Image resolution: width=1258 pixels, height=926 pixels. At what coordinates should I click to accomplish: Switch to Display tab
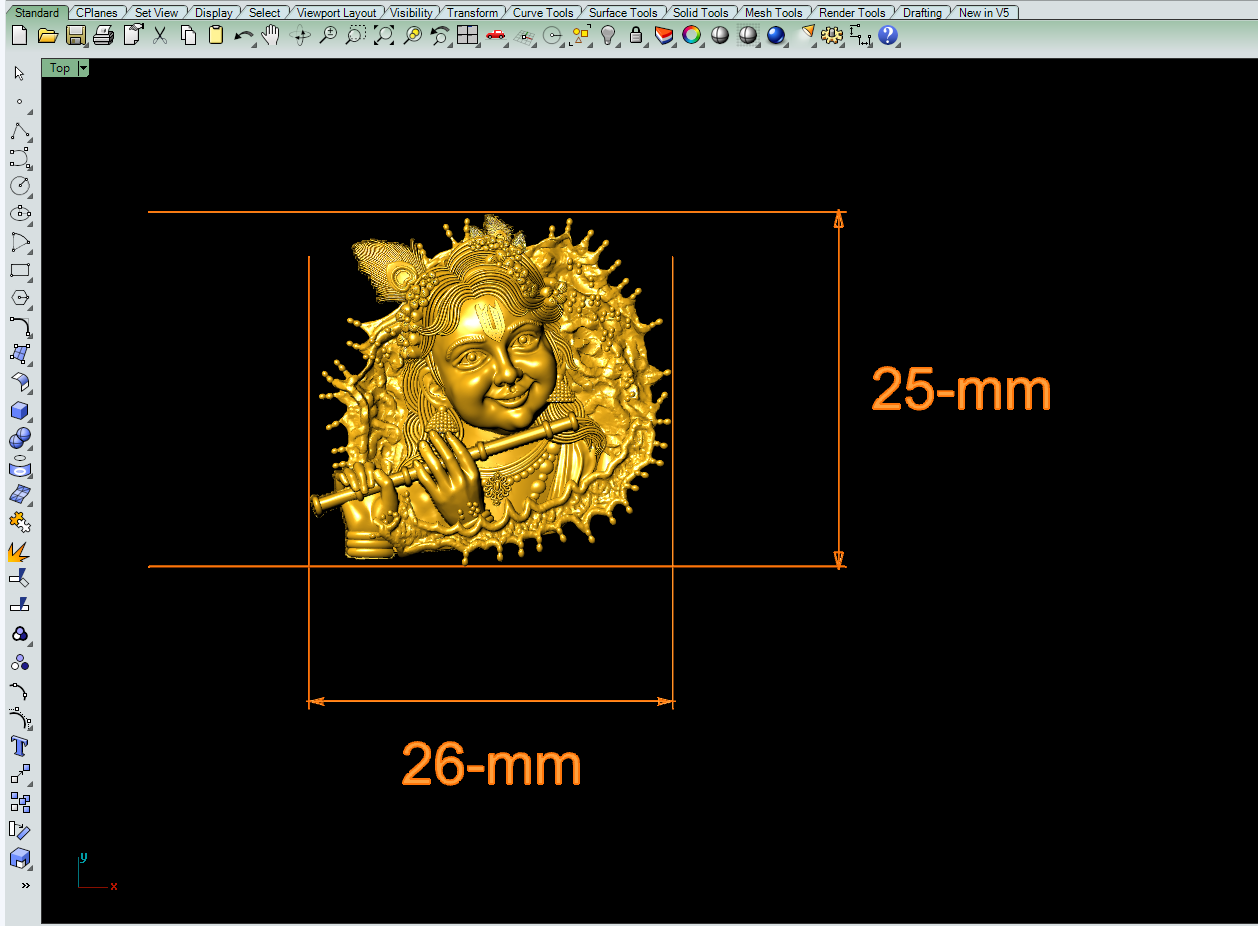coord(213,13)
